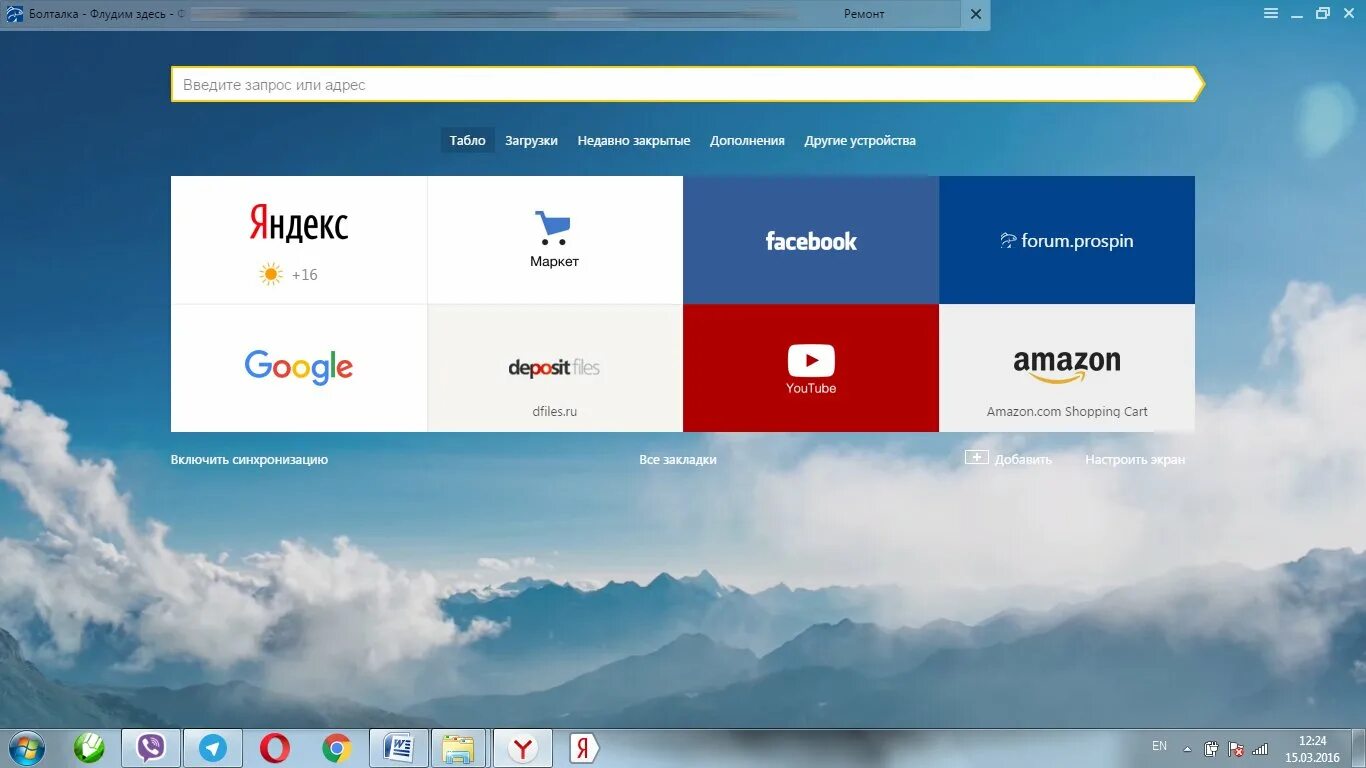Open Viber from the taskbar

(x=151, y=748)
